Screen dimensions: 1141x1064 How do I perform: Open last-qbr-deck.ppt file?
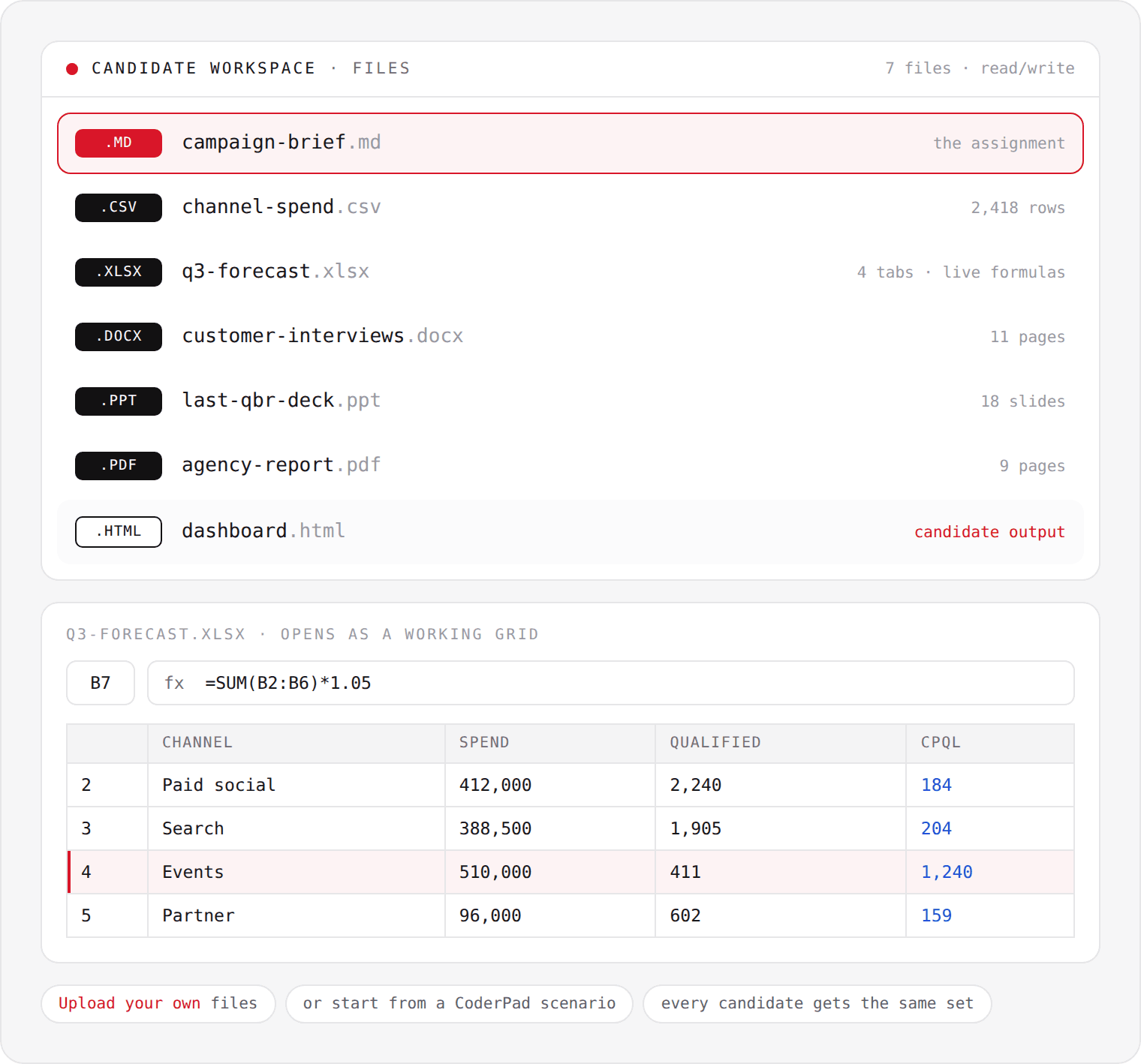pos(570,401)
